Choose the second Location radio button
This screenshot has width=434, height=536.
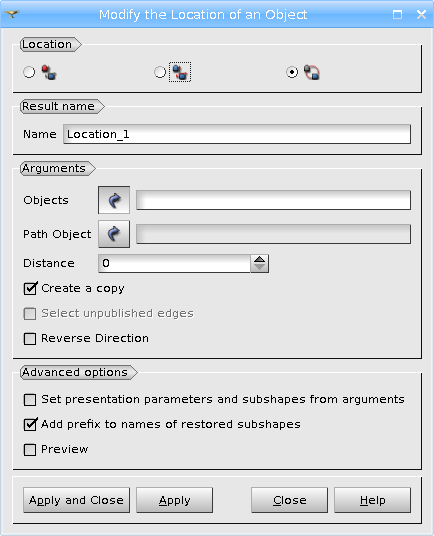coord(160,72)
